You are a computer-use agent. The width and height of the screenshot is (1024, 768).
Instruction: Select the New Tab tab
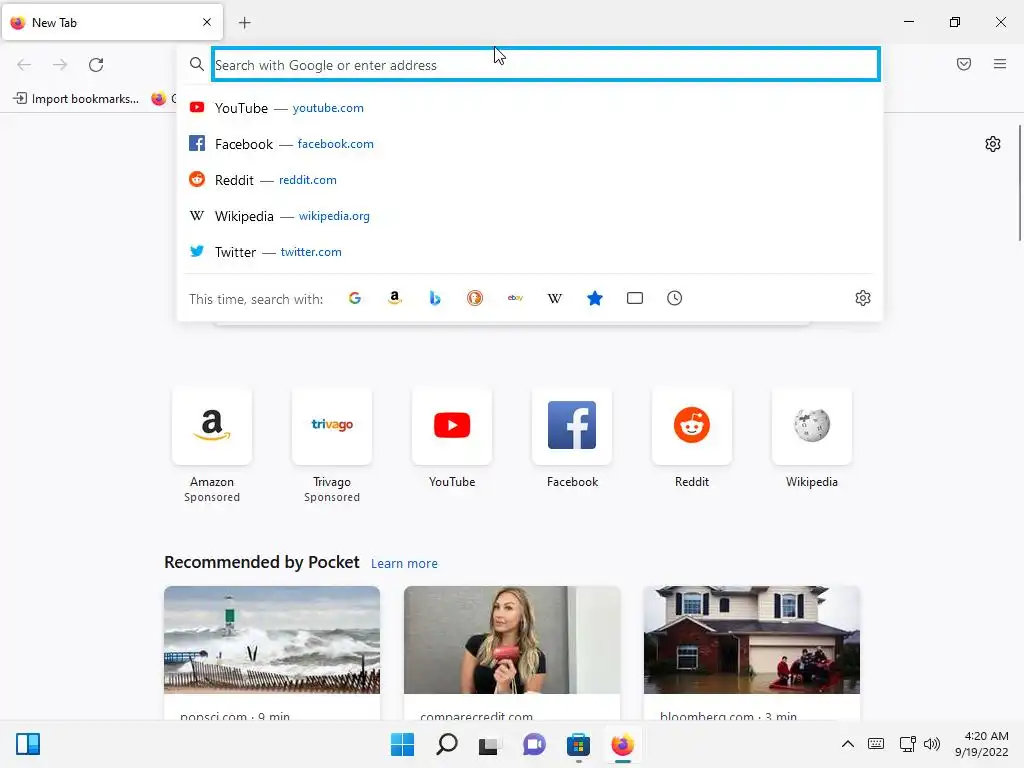[x=112, y=22]
